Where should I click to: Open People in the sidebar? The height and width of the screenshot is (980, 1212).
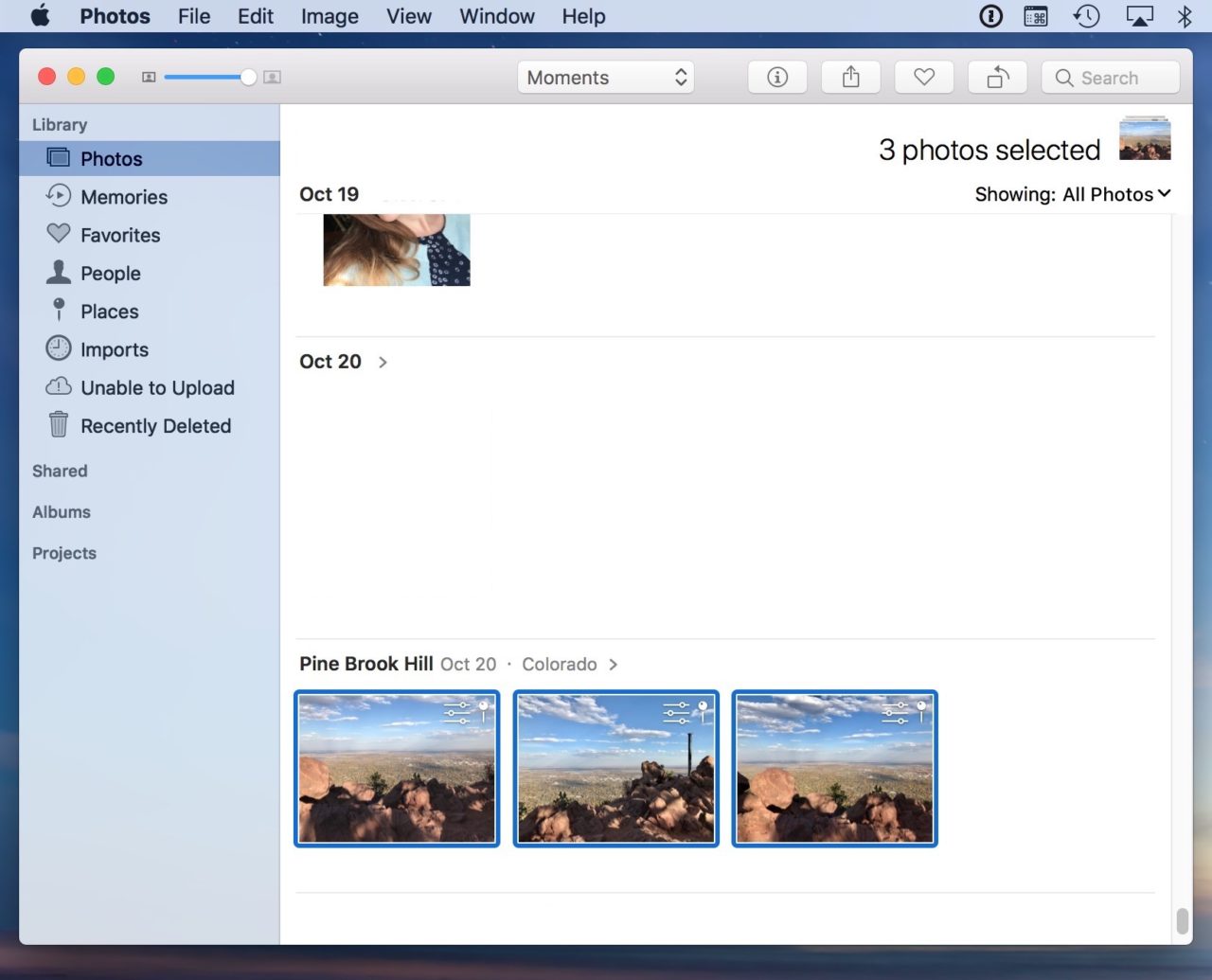(150, 274)
